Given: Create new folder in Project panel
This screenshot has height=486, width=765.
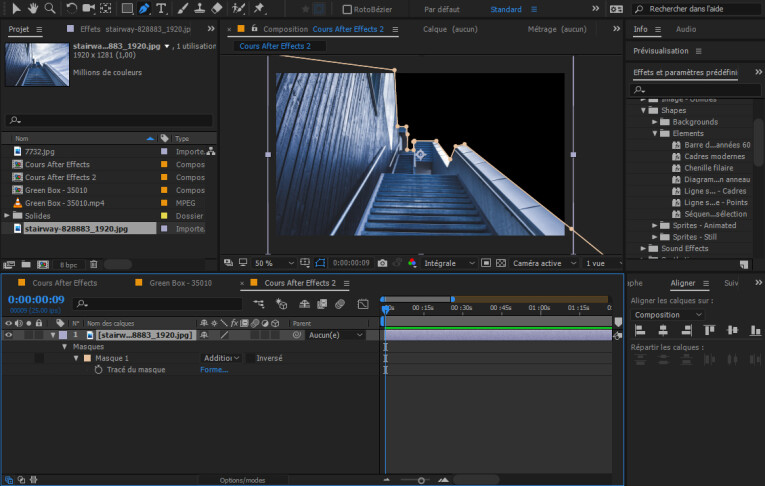Looking at the screenshot, I should 26,264.
